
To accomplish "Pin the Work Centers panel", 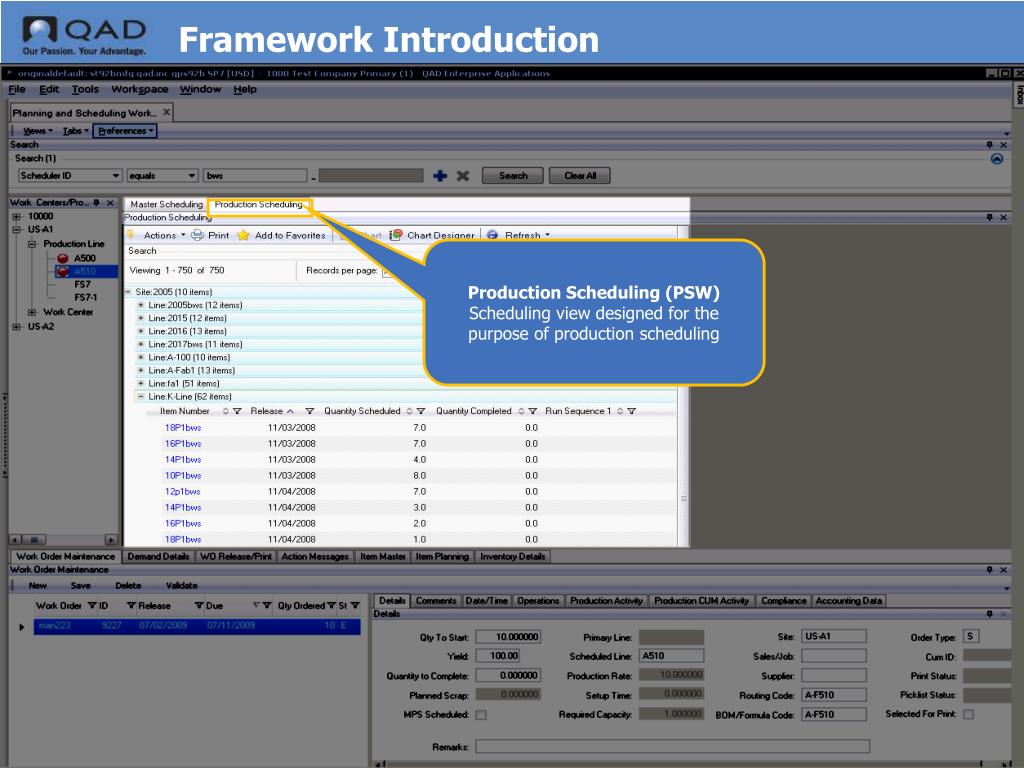I will point(97,203).
